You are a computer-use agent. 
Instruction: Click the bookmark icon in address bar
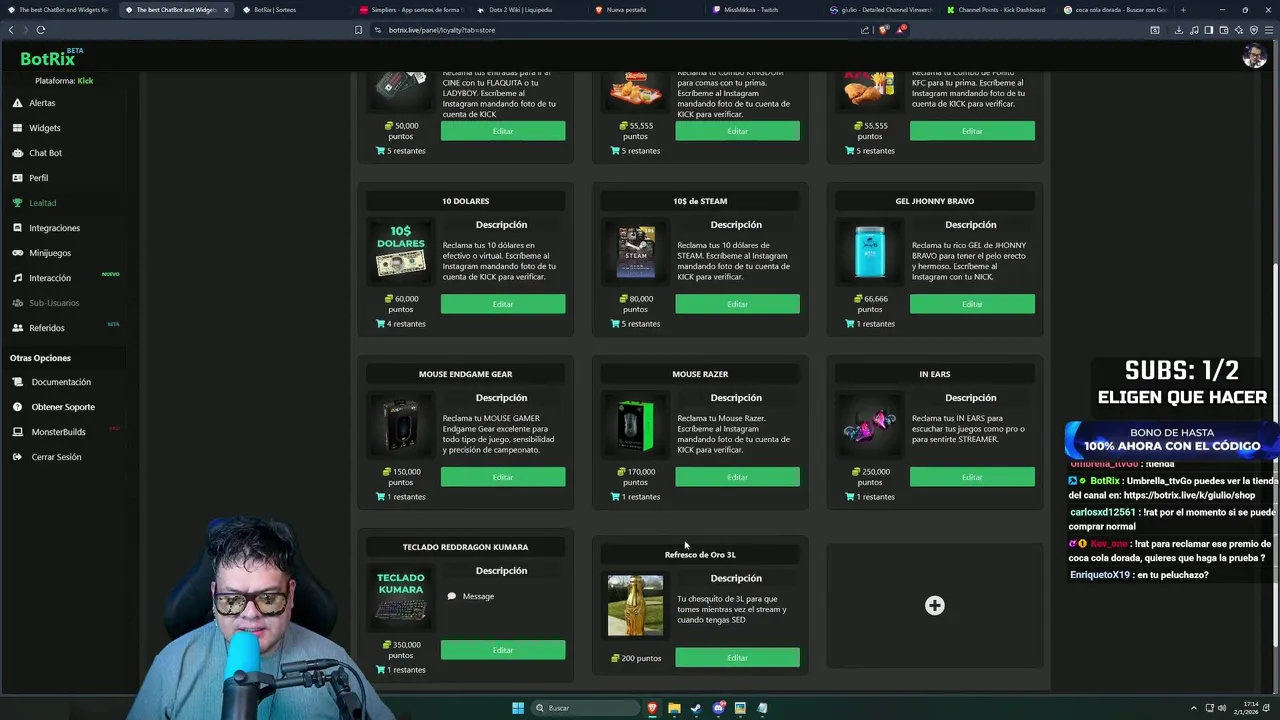(x=358, y=30)
